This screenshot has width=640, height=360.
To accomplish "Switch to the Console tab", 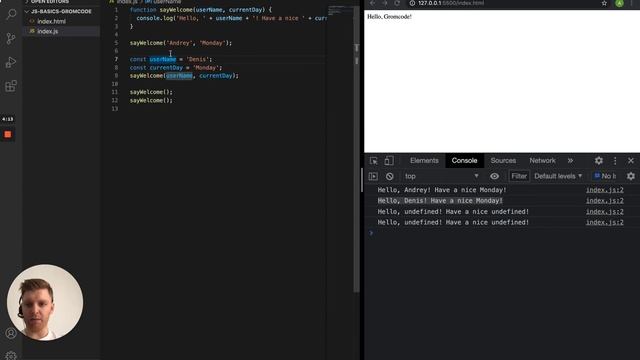I will [x=464, y=161].
